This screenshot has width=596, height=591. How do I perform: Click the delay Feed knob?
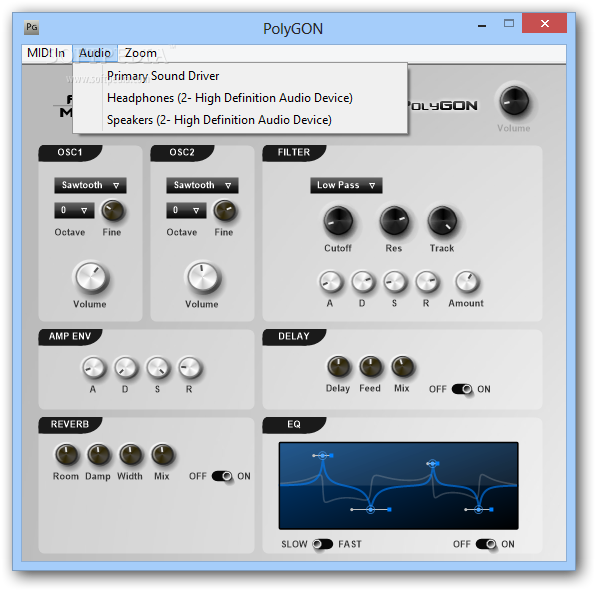[x=370, y=366]
